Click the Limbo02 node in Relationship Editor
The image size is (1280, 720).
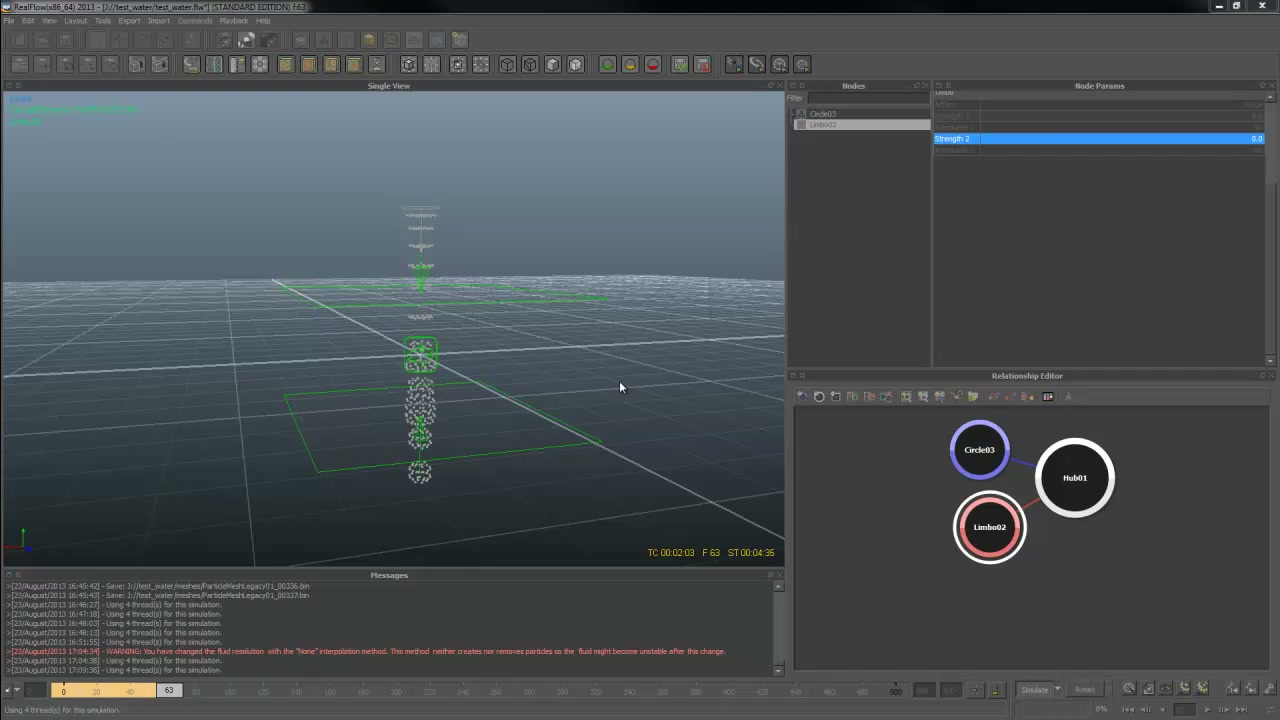coord(990,527)
